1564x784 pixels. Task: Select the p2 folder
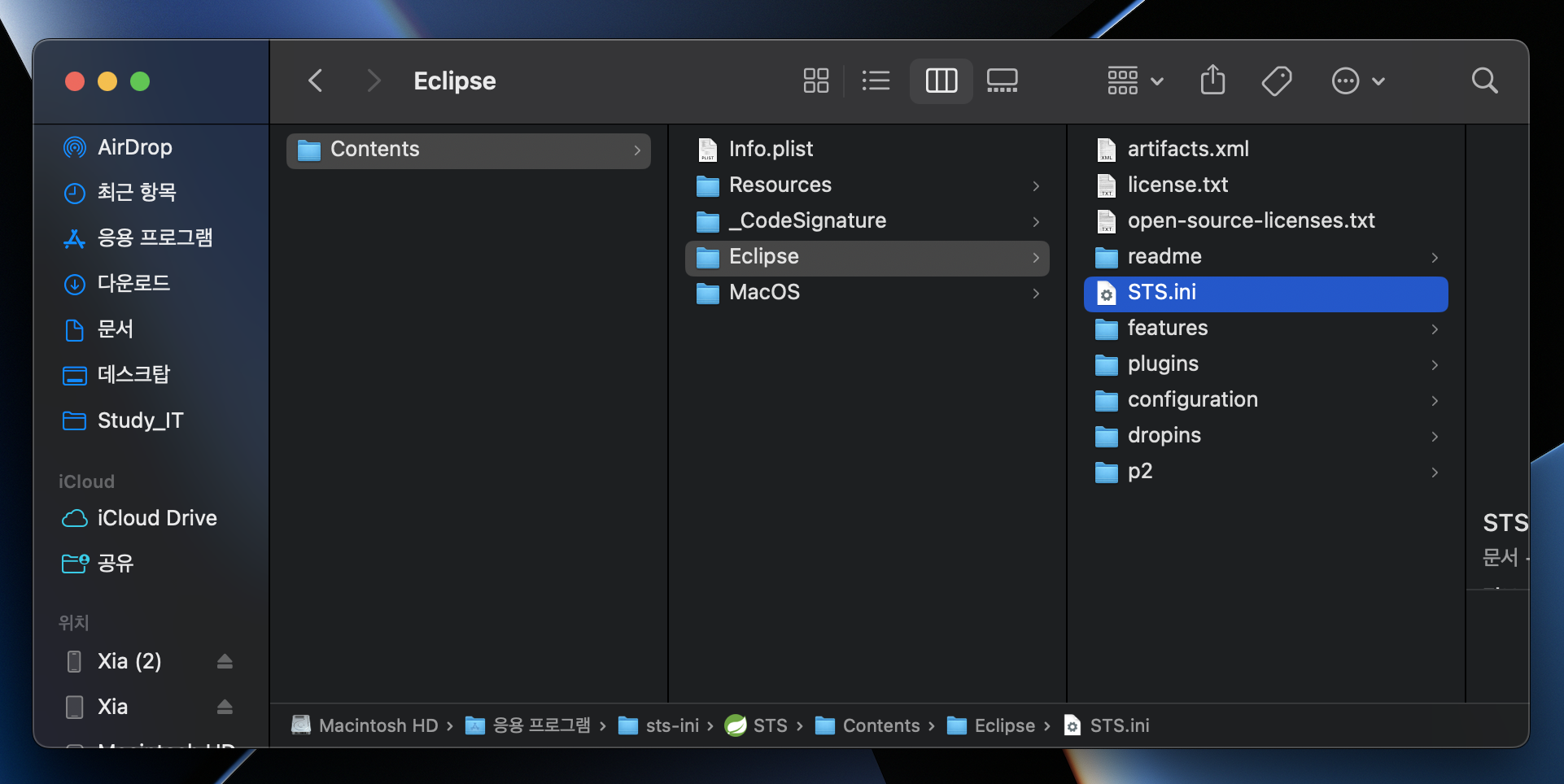coord(1265,471)
